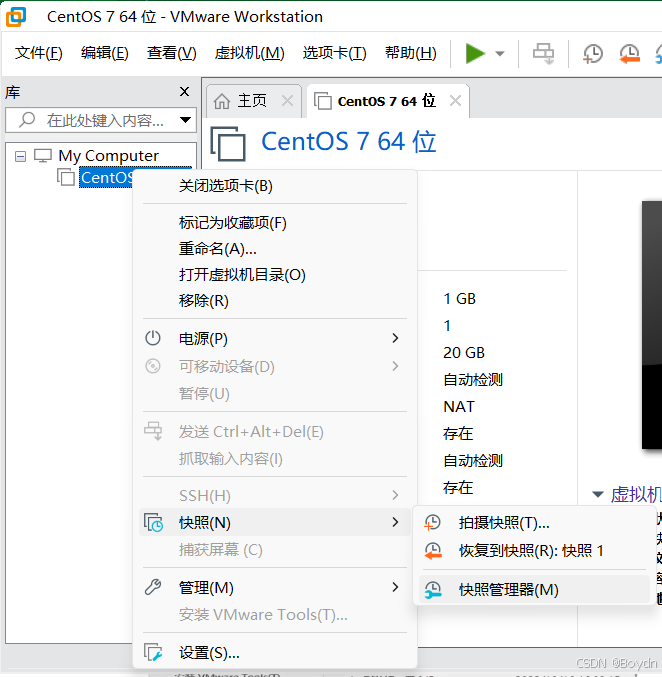Click the 1 GB memory value

459,298
